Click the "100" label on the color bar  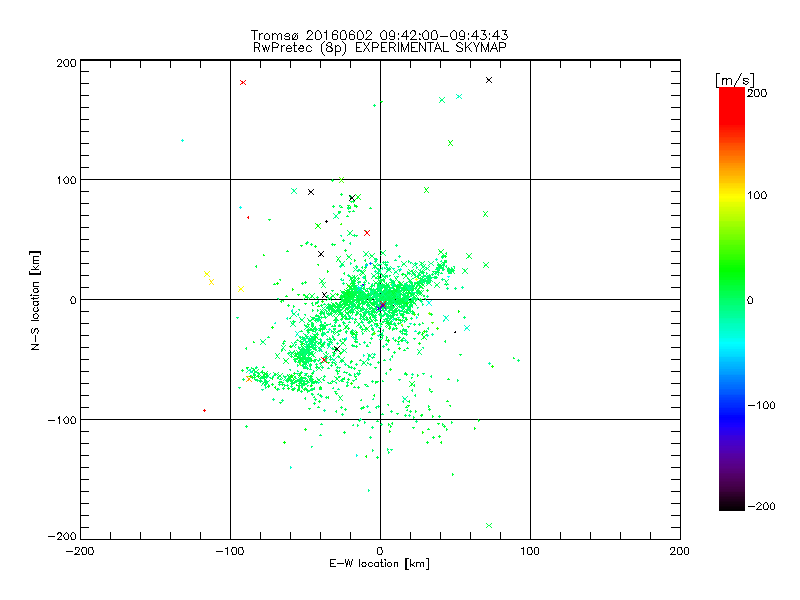coord(757,195)
